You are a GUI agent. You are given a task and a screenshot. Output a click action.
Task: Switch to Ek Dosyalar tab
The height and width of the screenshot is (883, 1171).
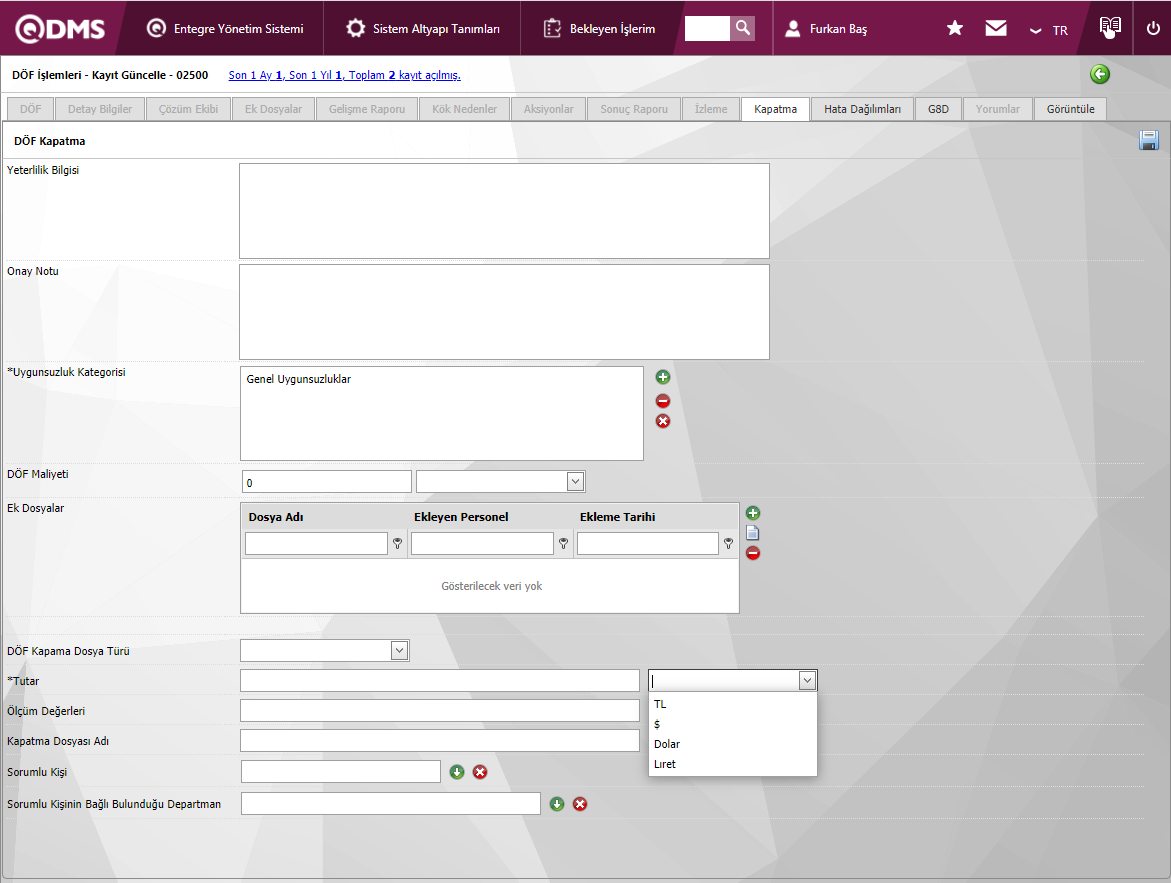[273, 109]
